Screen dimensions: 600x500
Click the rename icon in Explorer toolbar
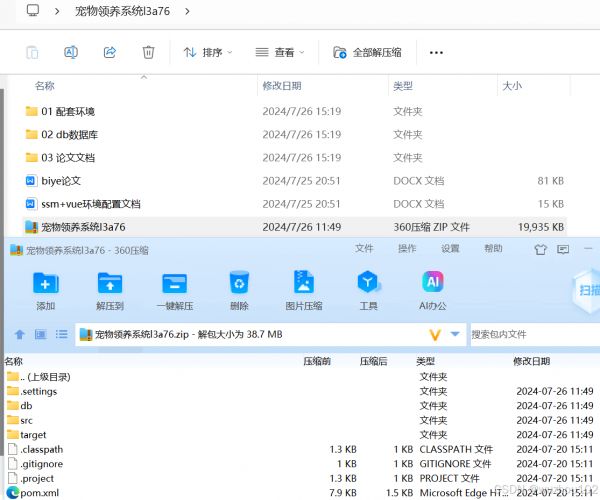click(71, 52)
